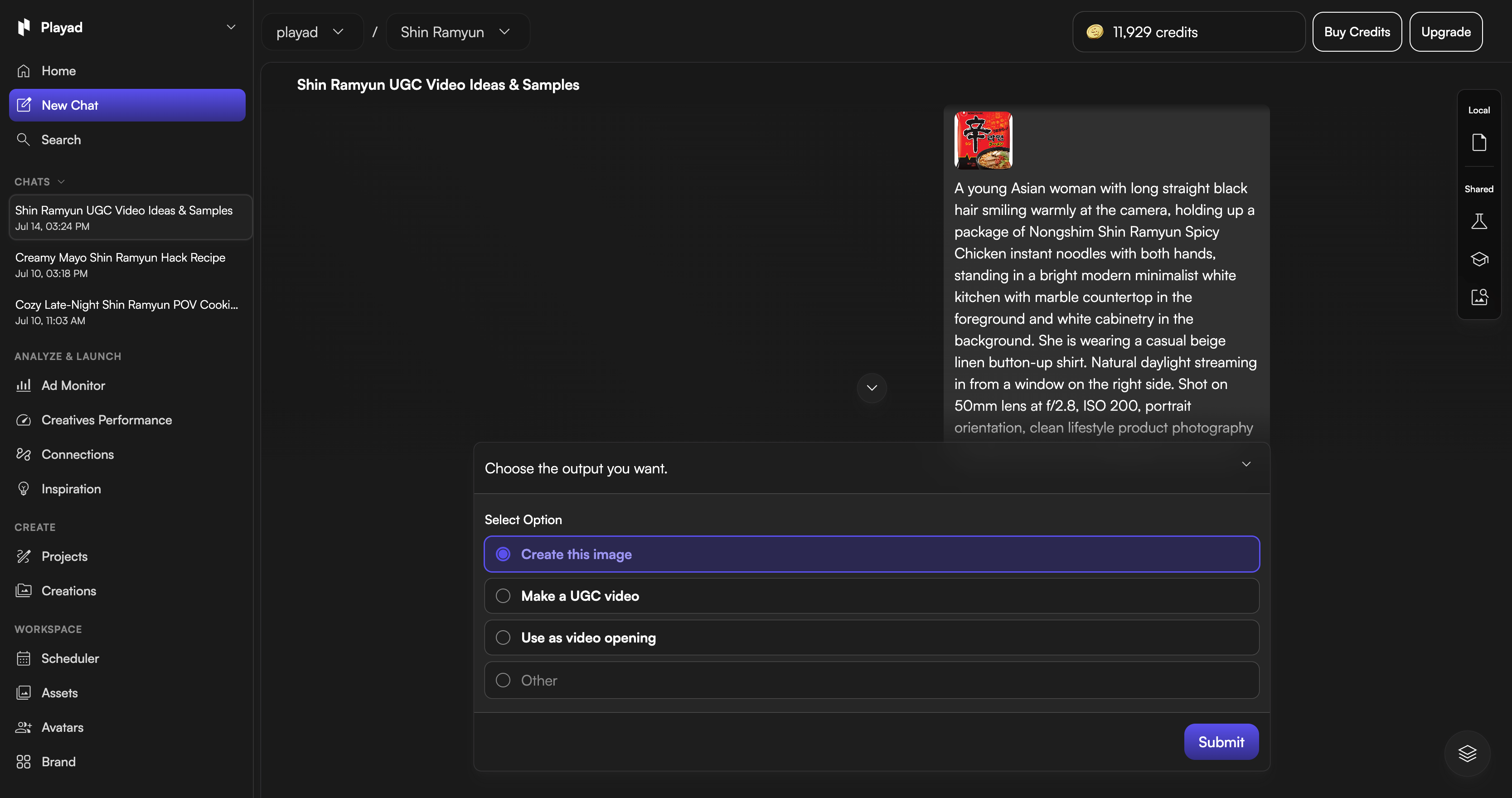The height and width of the screenshot is (798, 1512).
Task: Open the Shared flask icon
Action: pyautogui.click(x=1479, y=221)
